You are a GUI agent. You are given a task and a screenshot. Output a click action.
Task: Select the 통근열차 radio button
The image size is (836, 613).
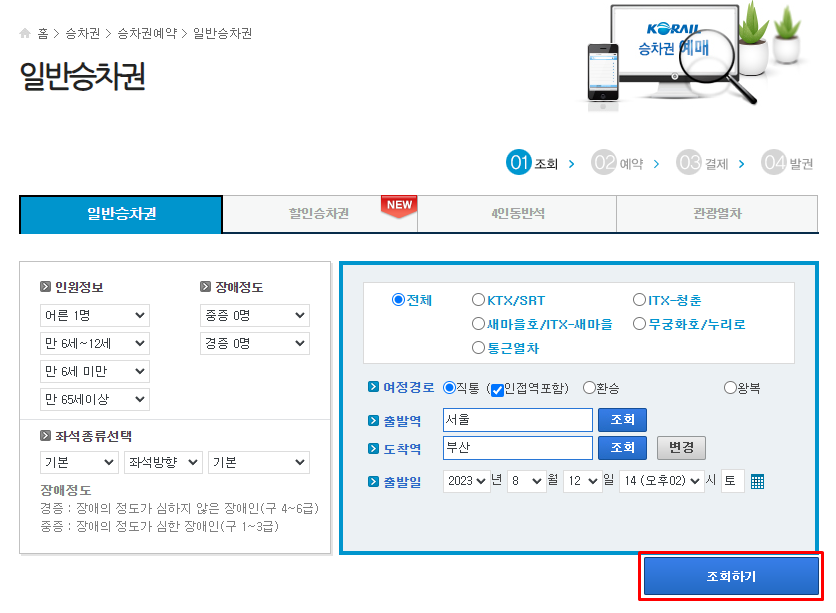point(478,348)
